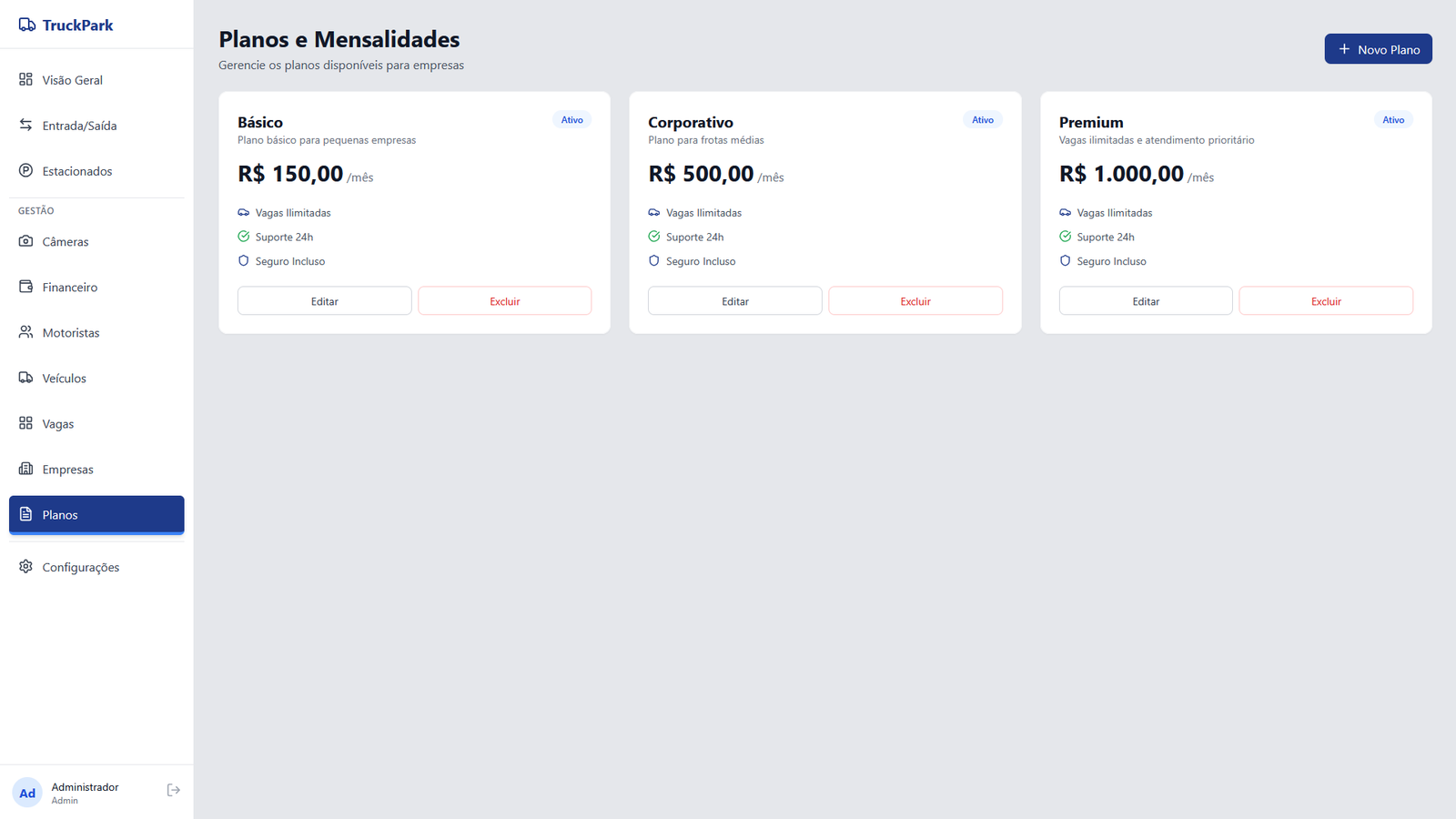
Task: Click the TruckPark logo icon
Action: 25,25
